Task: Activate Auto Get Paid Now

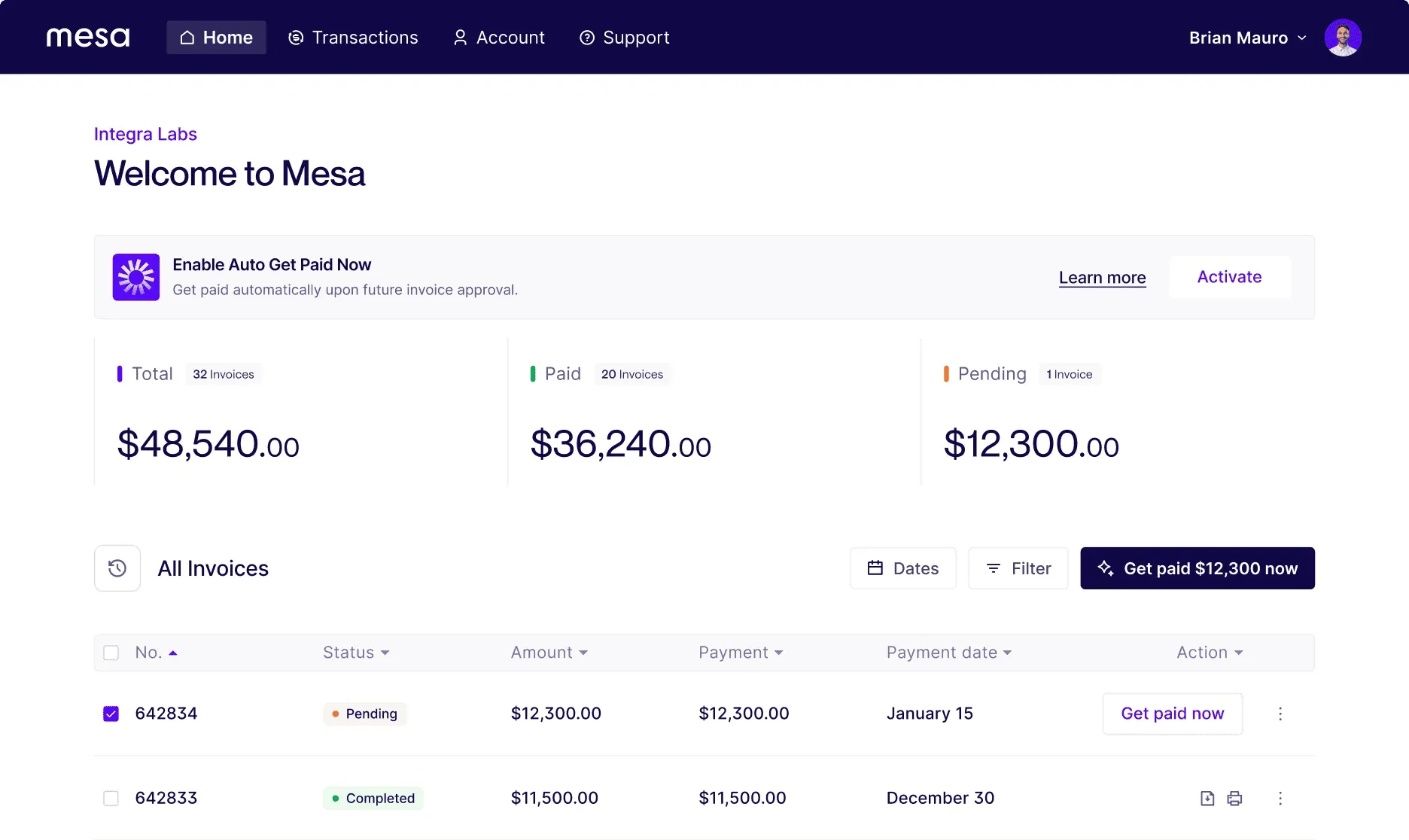Action: click(1229, 277)
